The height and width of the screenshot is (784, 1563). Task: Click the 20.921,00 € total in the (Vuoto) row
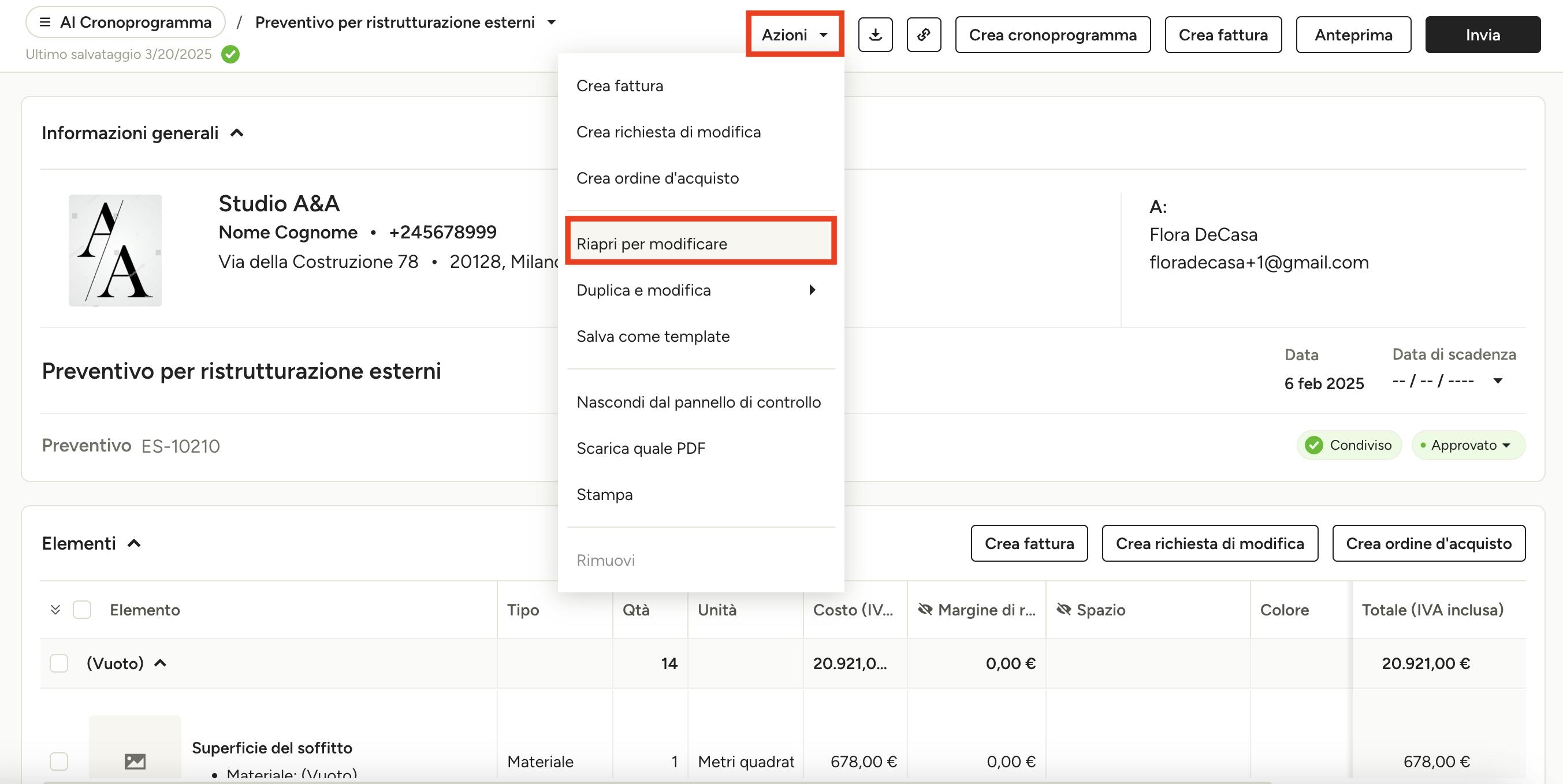pos(1426,663)
